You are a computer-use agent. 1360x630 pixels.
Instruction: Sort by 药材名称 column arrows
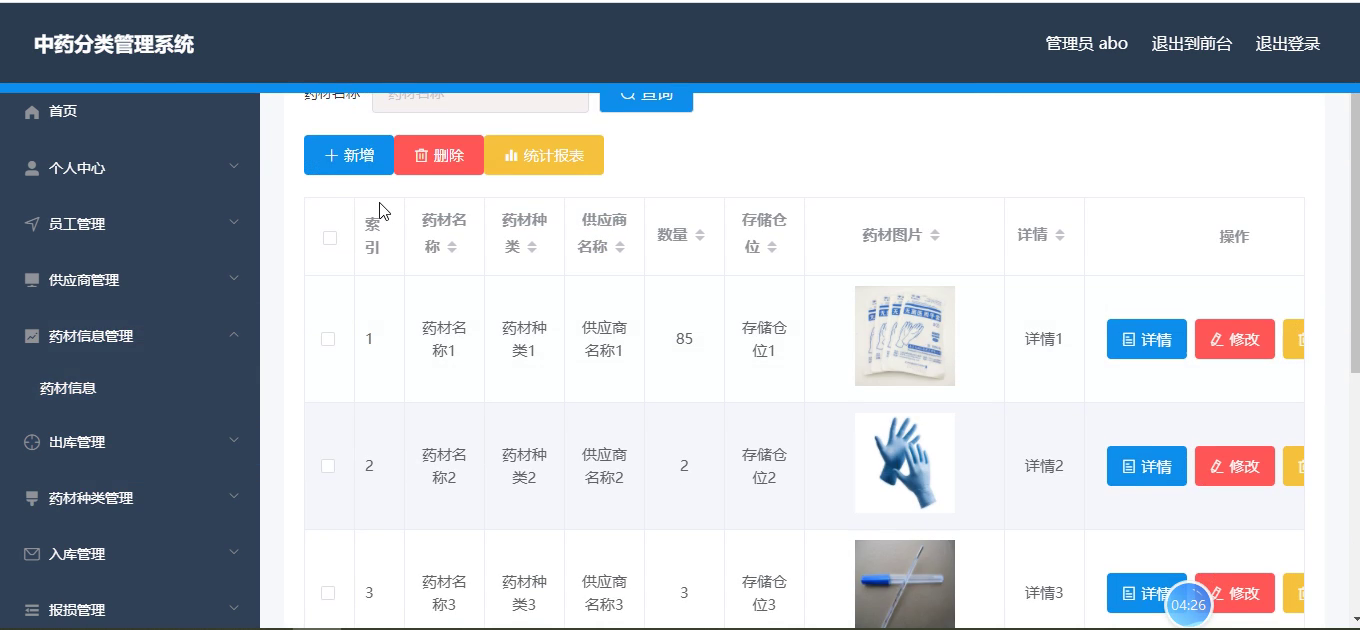coord(452,247)
